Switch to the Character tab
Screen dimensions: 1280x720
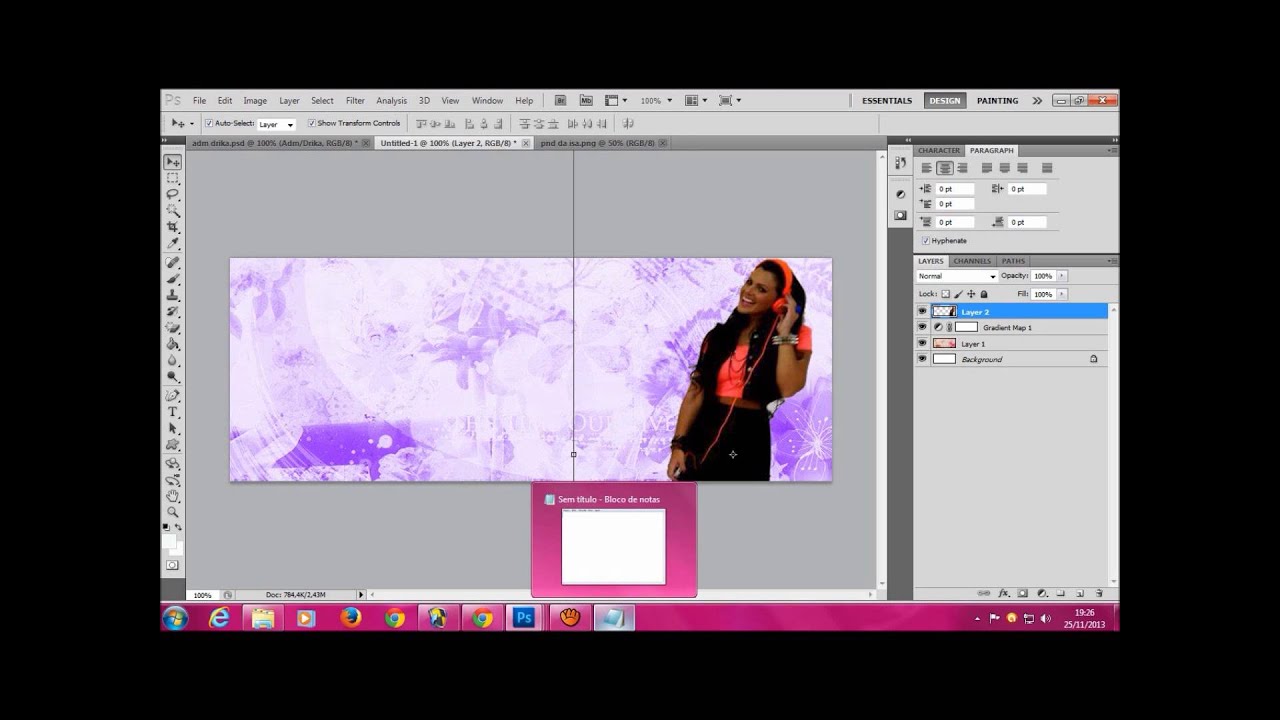click(x=939, y=151)
